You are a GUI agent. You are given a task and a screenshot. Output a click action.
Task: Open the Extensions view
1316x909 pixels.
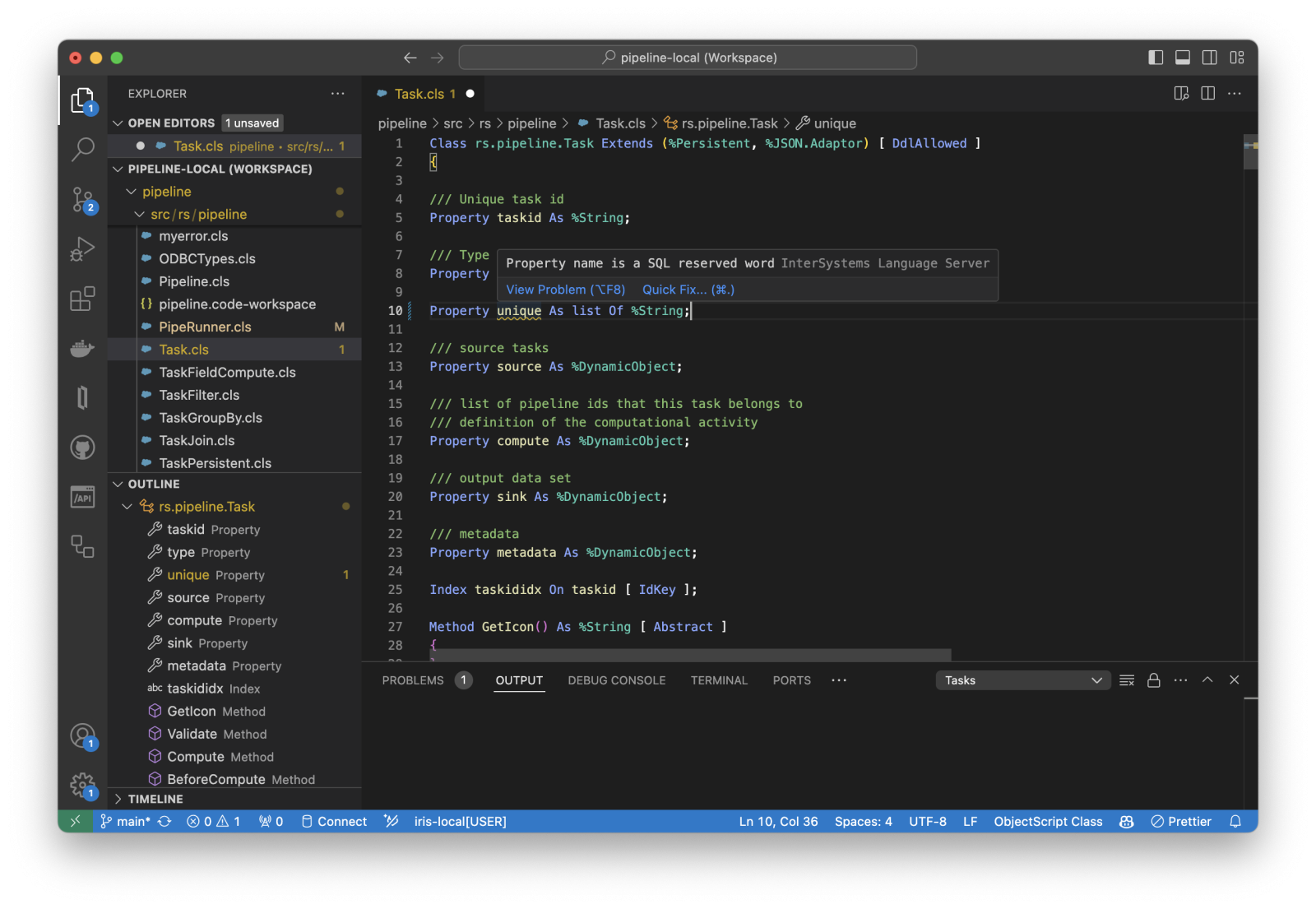point(83,299)
